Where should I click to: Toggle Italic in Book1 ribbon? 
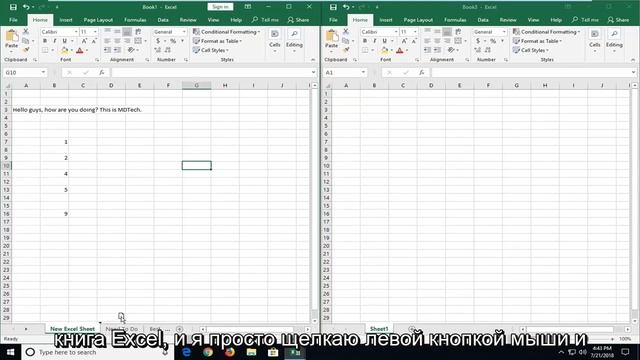pyautogui.click(x=55, y=41)
